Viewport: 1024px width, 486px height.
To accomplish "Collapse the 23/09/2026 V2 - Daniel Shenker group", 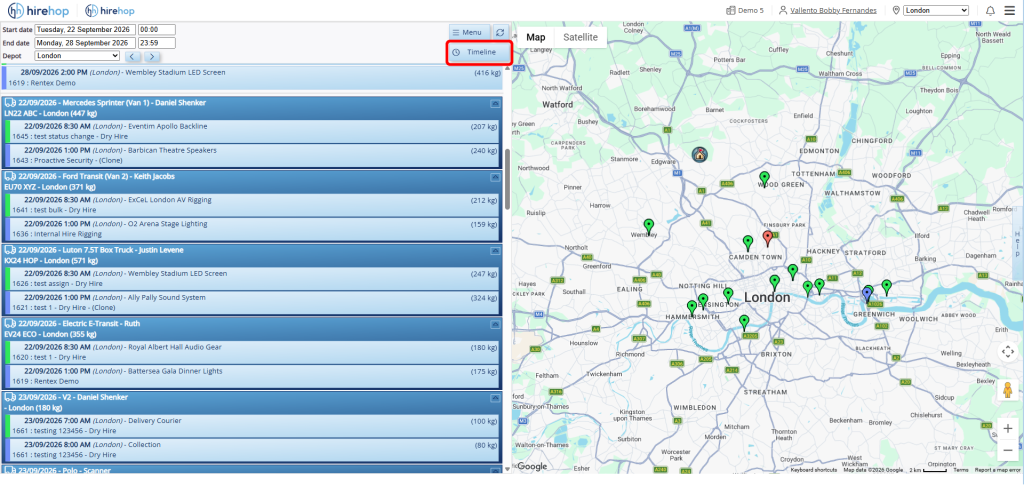I will pyautogui.click(x=495, y=398).
